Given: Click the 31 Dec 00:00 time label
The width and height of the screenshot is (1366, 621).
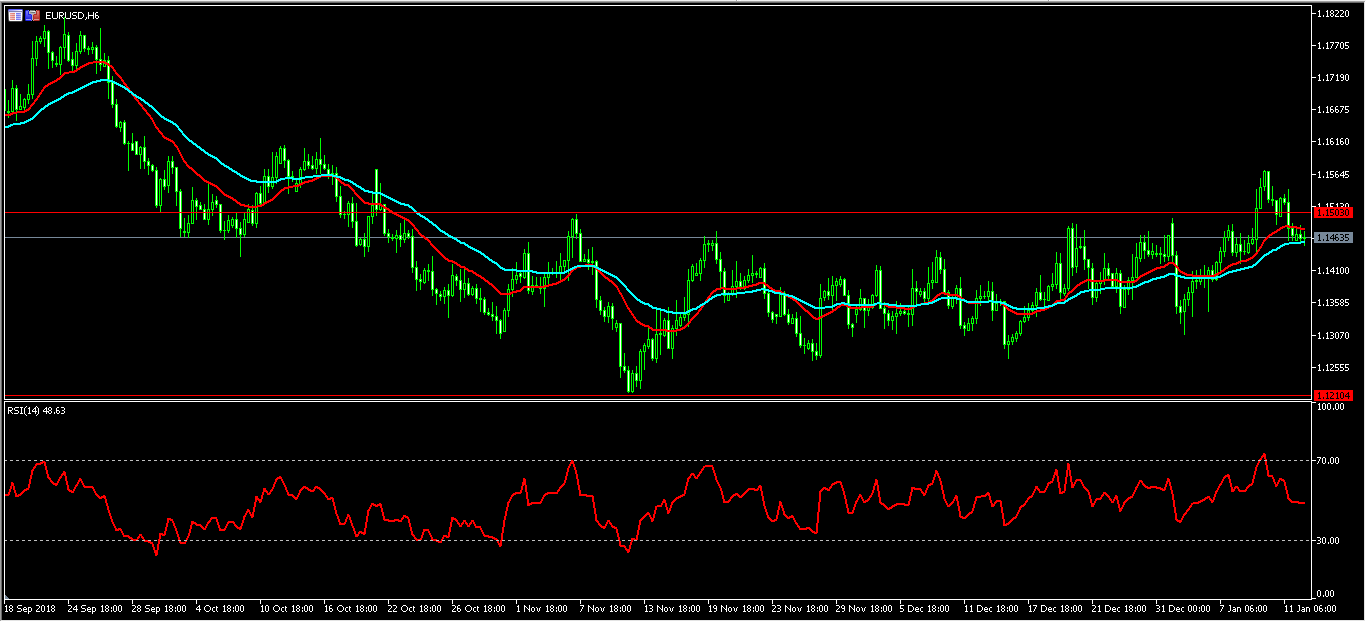Looking at the screenshot, I should [x=1184, y=608].
